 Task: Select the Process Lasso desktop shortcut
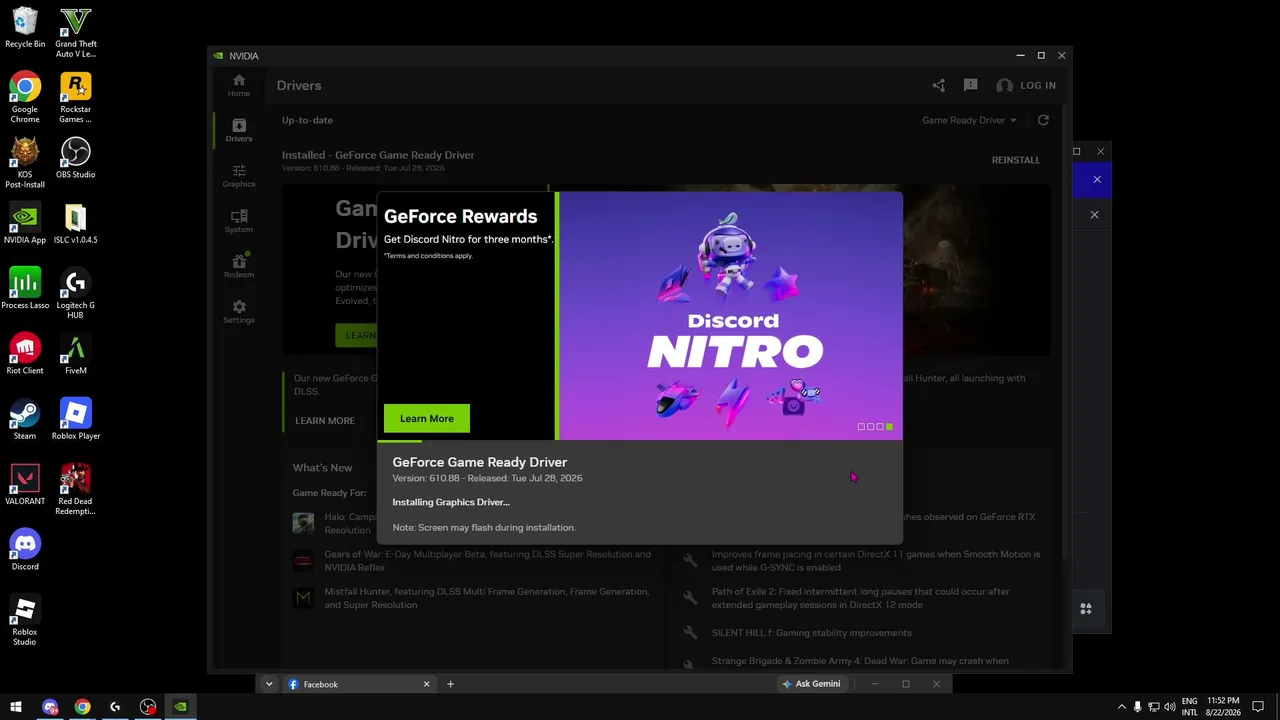tap(25, 289)
